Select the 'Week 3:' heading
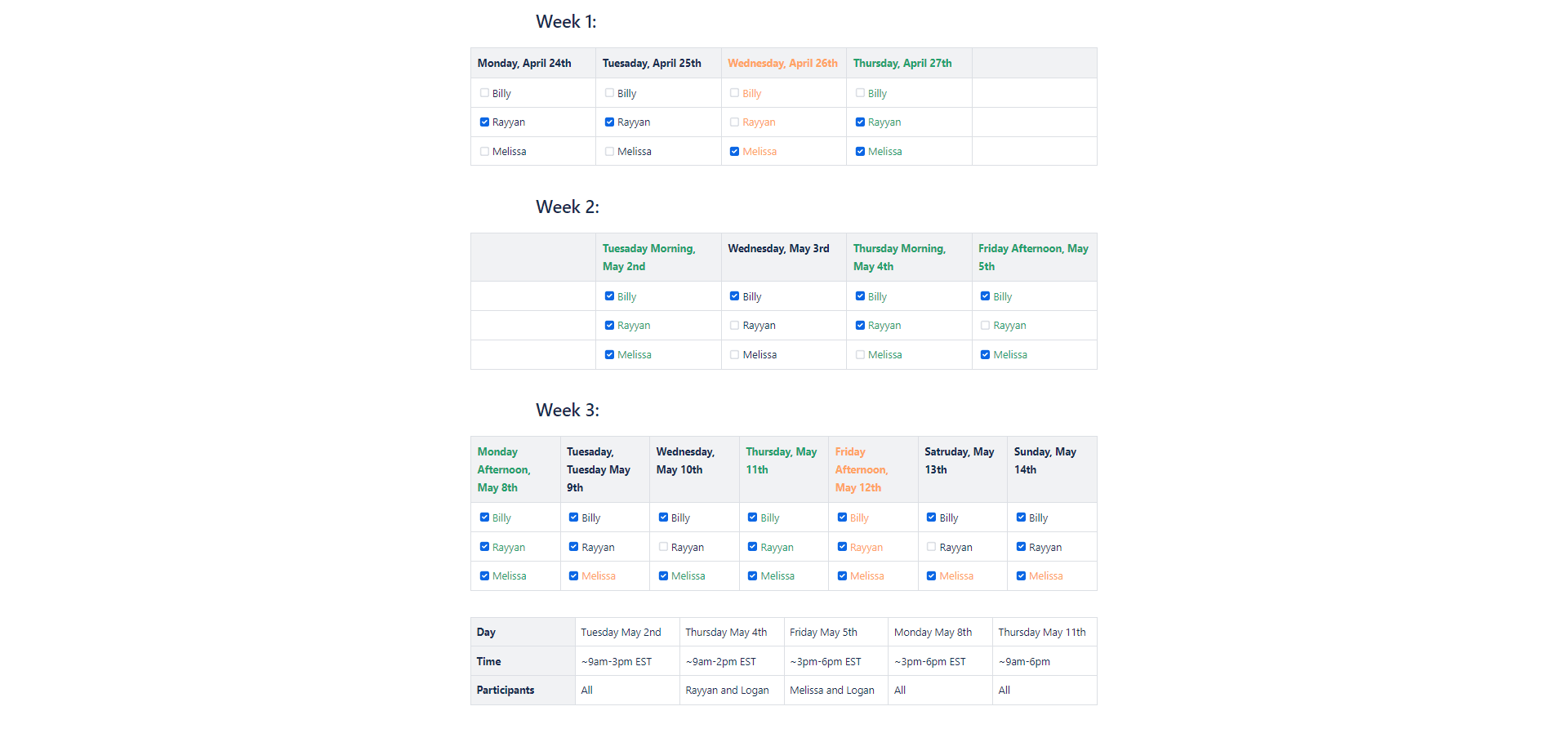Viewport: 1568px width, 733px height. (568, 411)
